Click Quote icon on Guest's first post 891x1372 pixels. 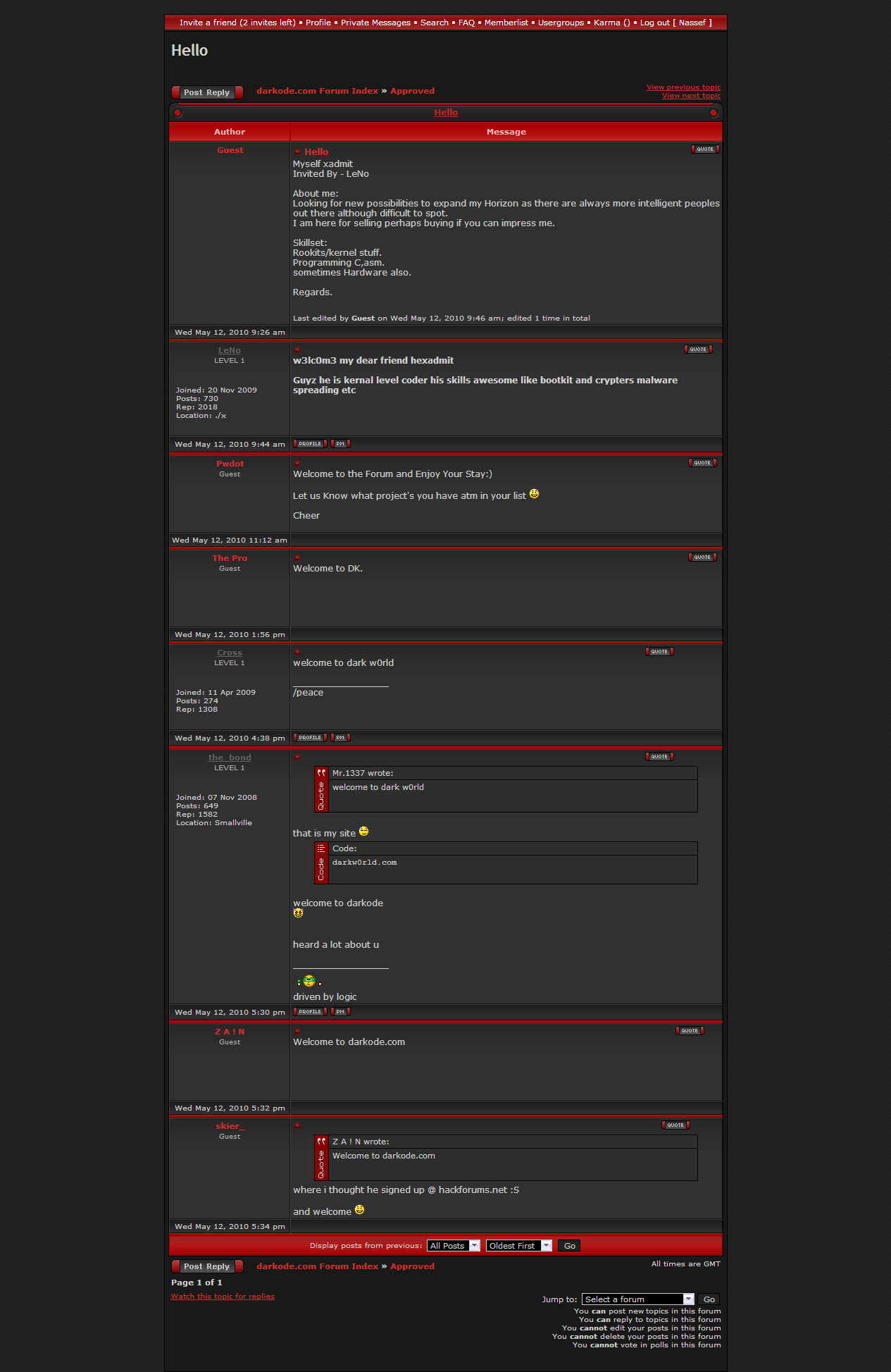(x=705, y=149)
